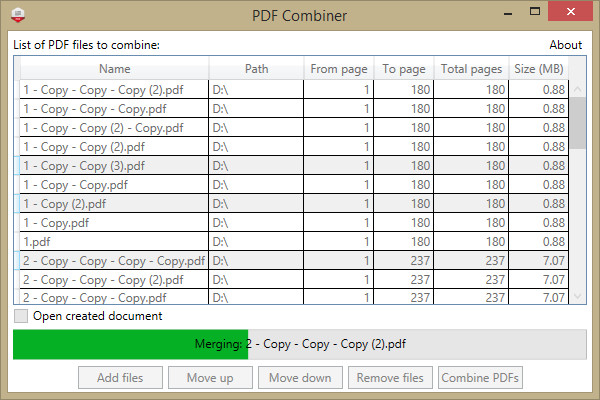Sort by the Path column header
600x400 pixels.
[x=256, y=69]
